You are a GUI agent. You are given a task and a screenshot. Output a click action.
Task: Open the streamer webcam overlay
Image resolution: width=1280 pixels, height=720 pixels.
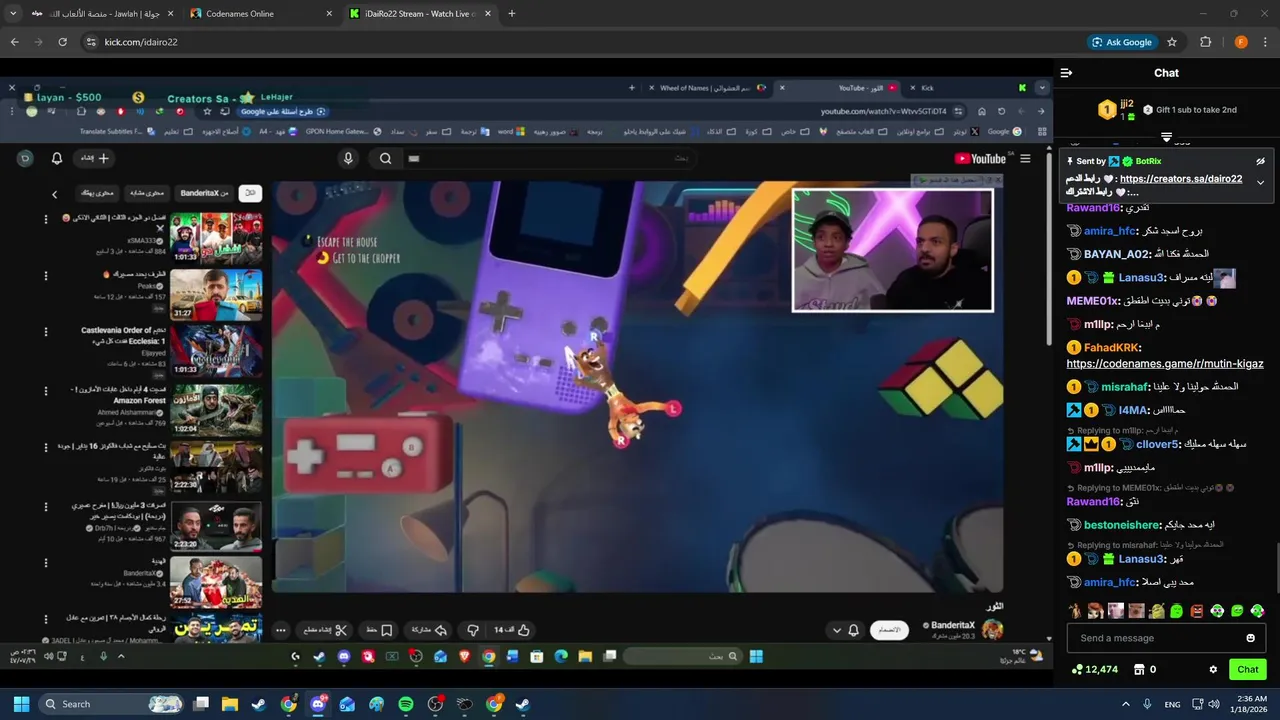pyautogui.click(x=893, y=250)
